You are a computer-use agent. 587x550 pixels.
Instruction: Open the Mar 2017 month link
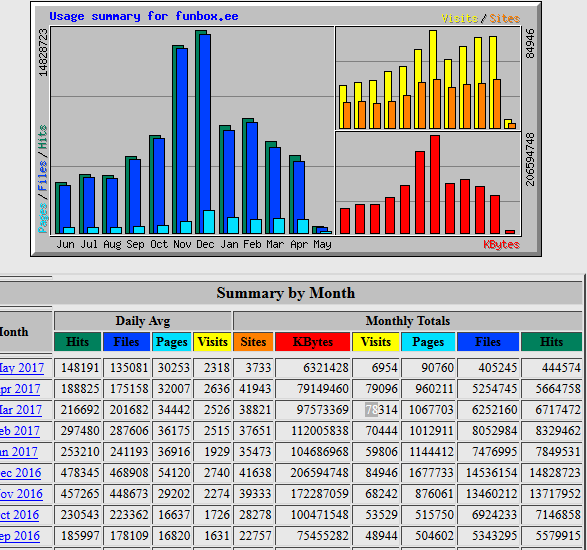pos(21,410)
